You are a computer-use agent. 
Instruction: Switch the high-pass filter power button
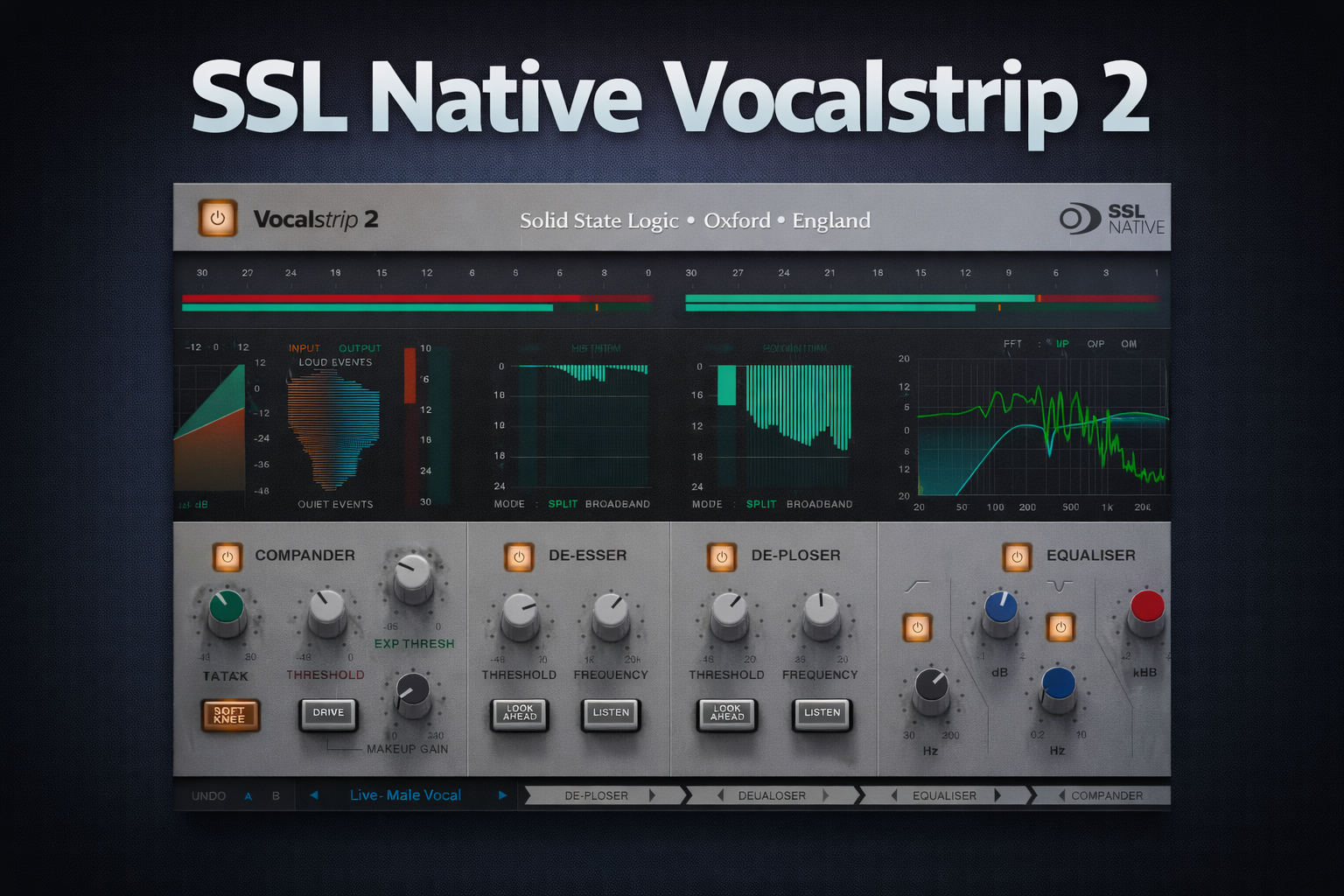click(917, 627)
